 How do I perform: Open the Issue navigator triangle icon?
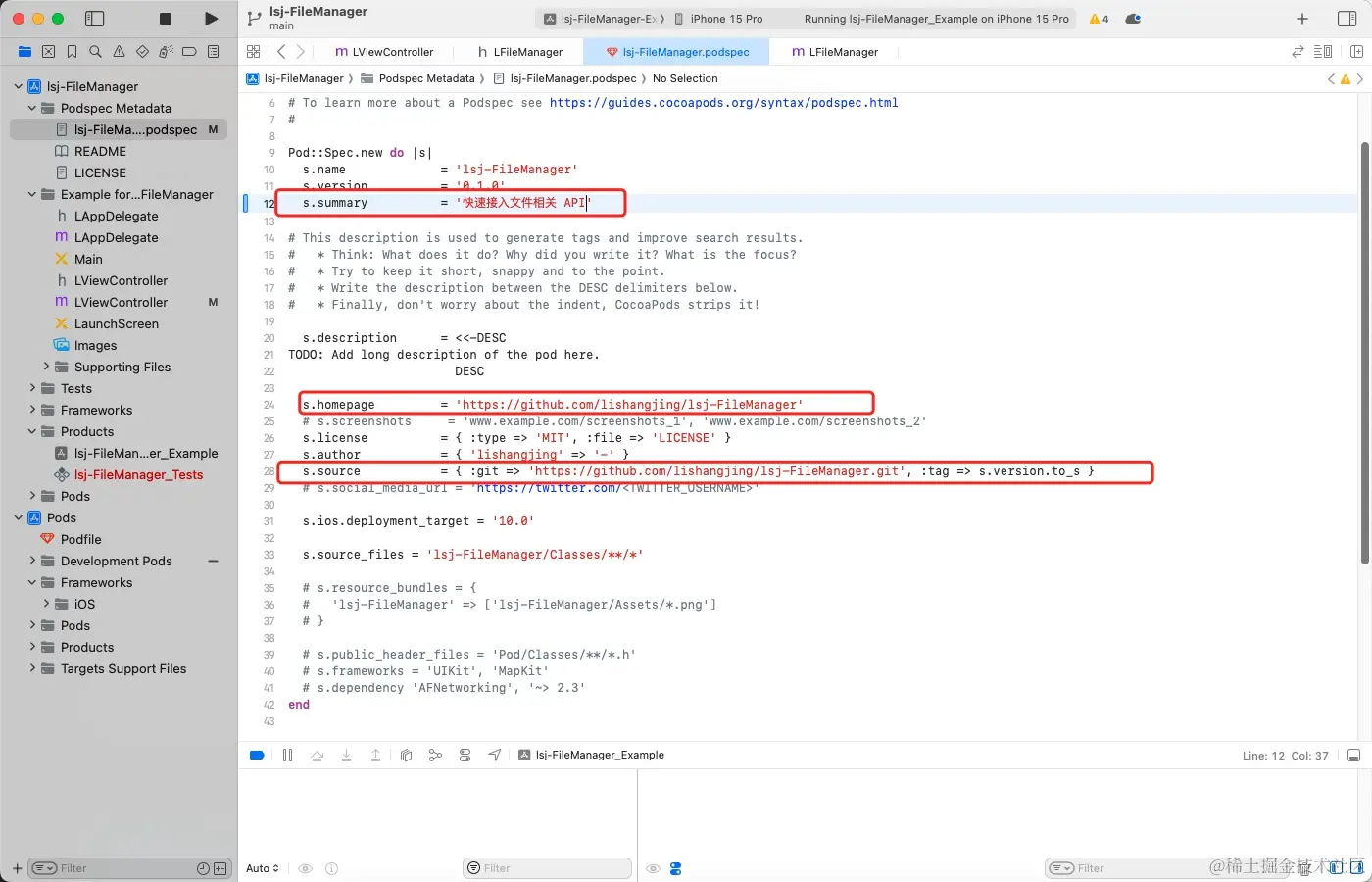(119, 51)
